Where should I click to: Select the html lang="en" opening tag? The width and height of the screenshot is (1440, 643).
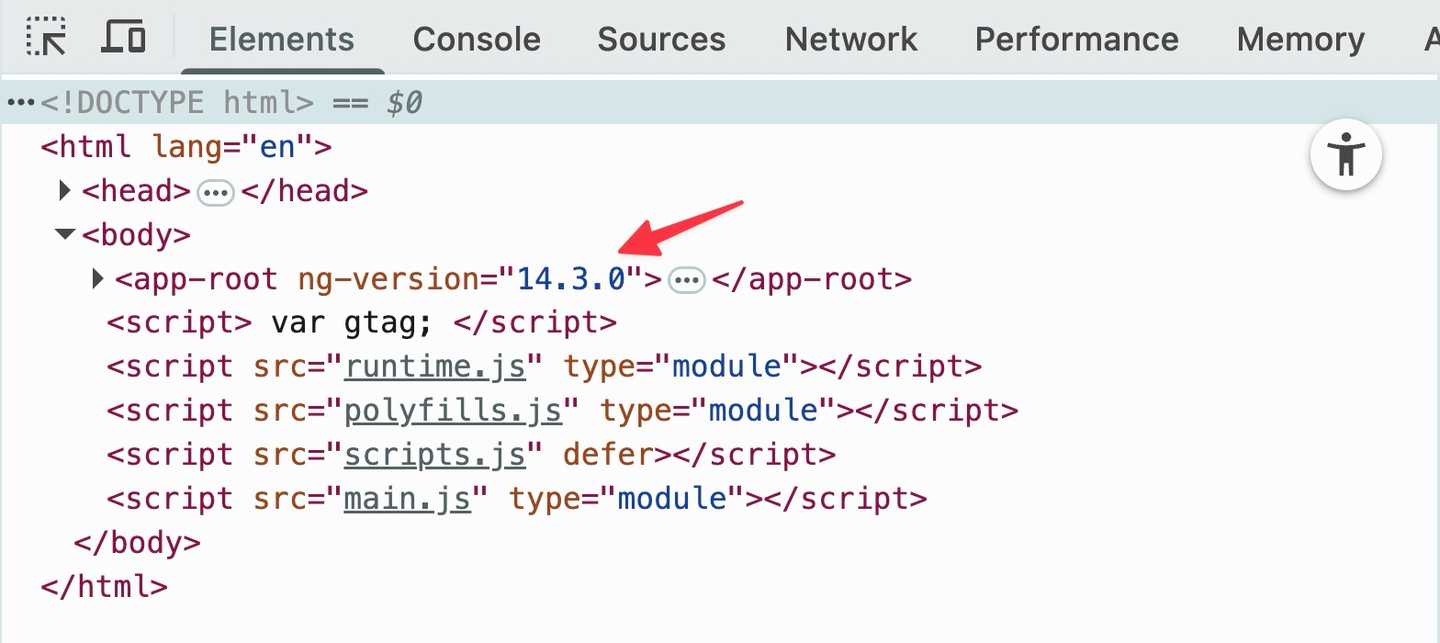(186, 147)
